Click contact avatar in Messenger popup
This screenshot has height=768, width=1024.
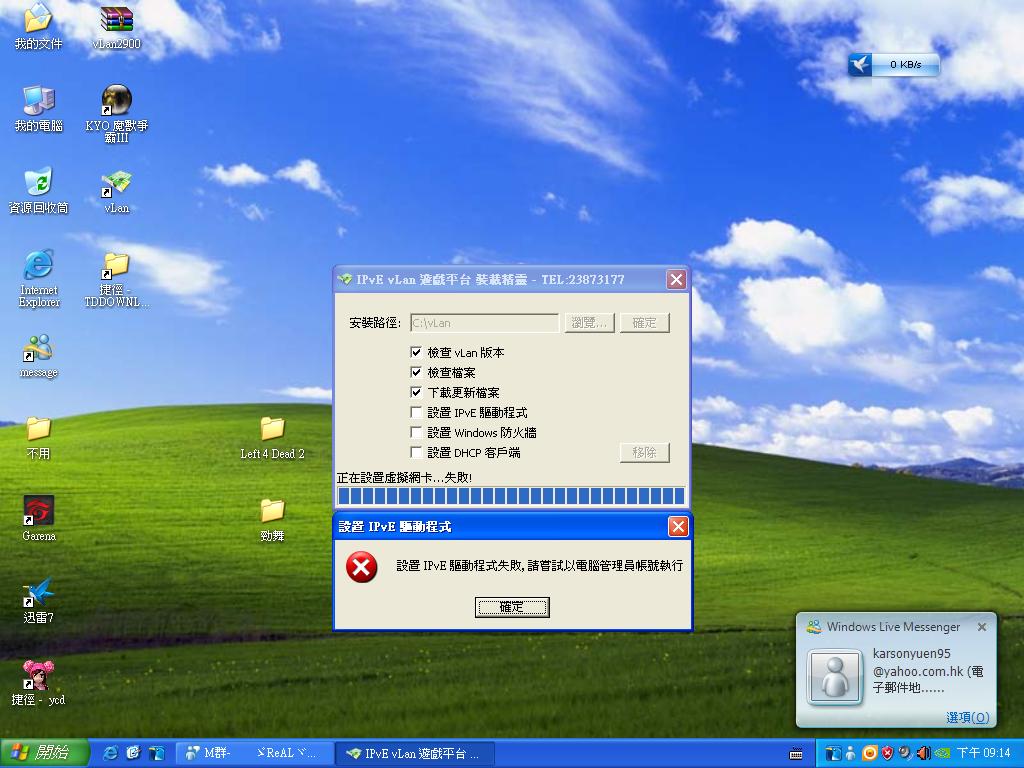click(835, 677)
